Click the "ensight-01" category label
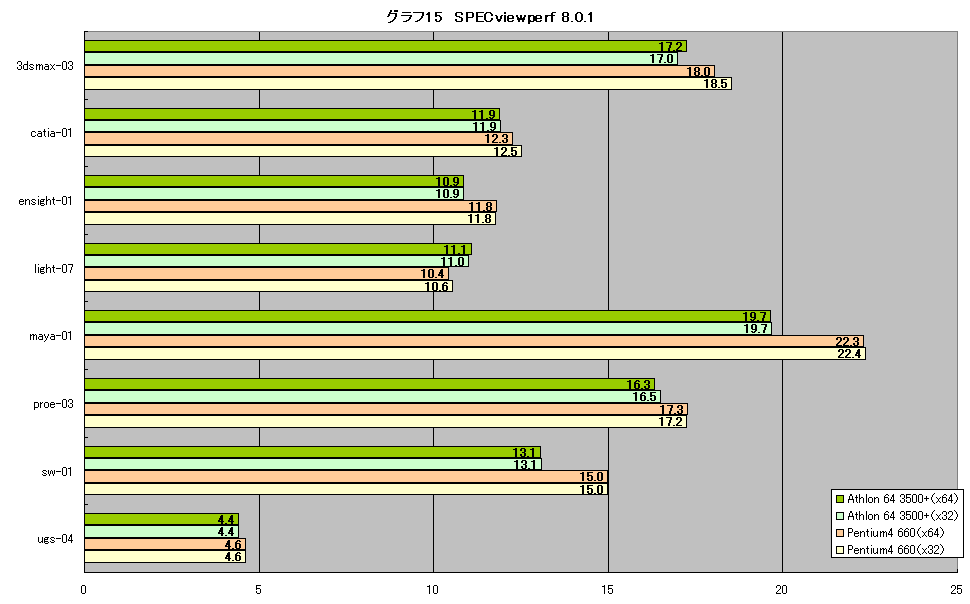The image size is (970, 604). click(45, 201)
